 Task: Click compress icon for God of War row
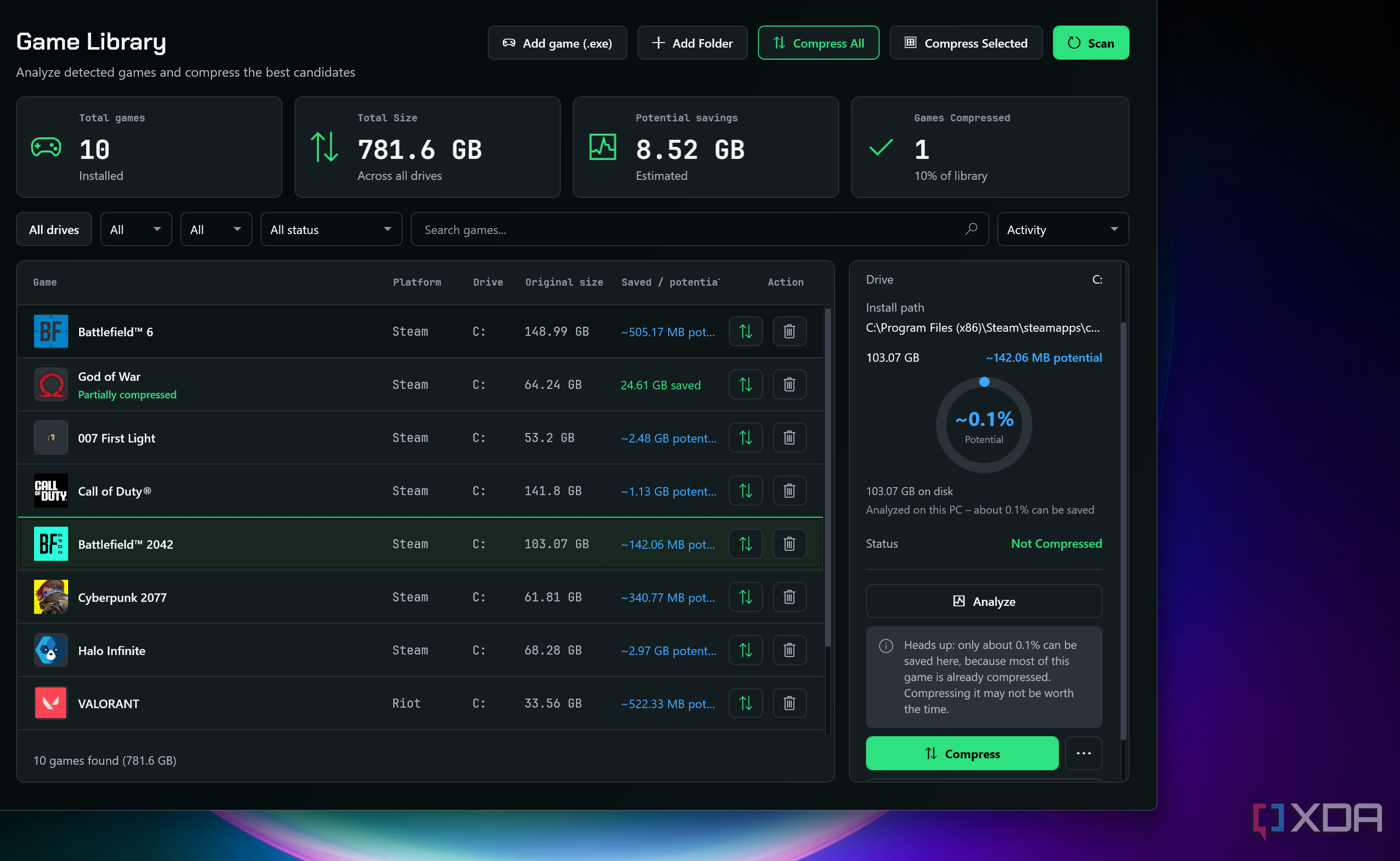pos(745,384)
